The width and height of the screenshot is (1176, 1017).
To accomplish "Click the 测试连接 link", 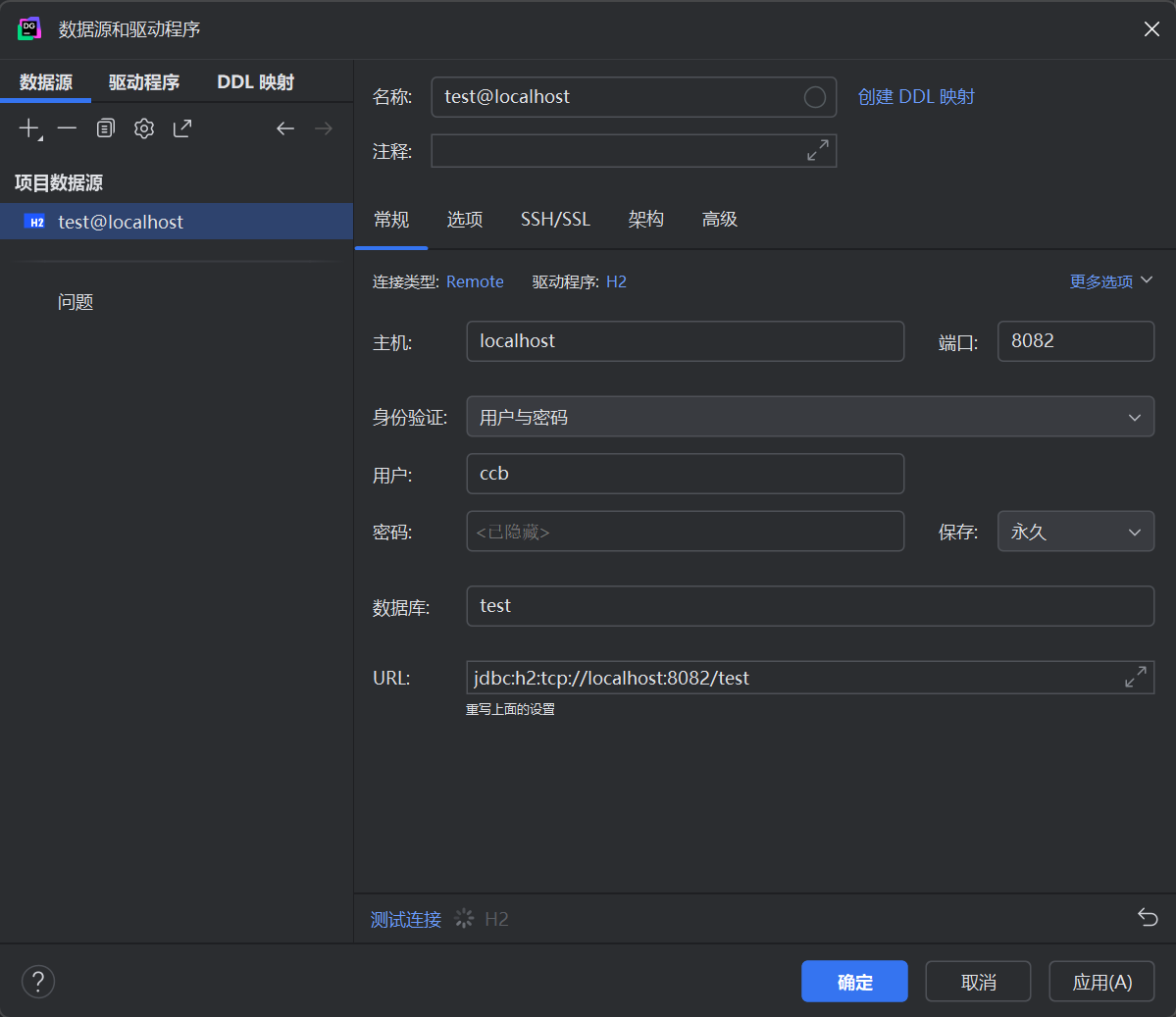I will (406, 919).
